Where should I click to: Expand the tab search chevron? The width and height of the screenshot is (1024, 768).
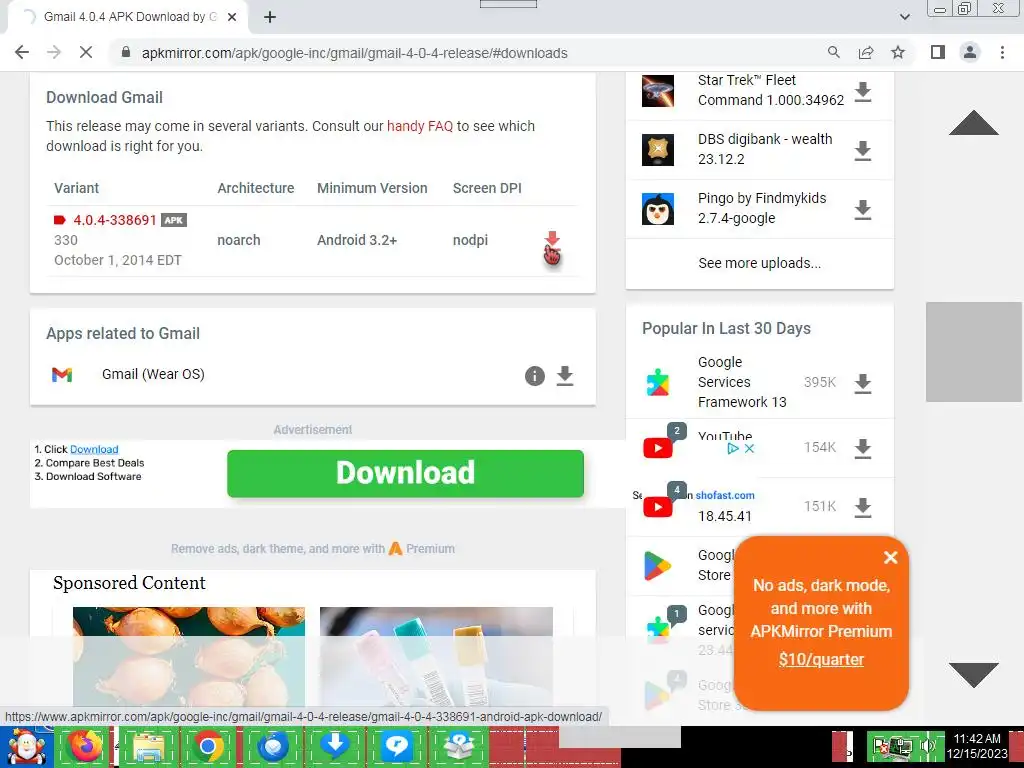905,17
